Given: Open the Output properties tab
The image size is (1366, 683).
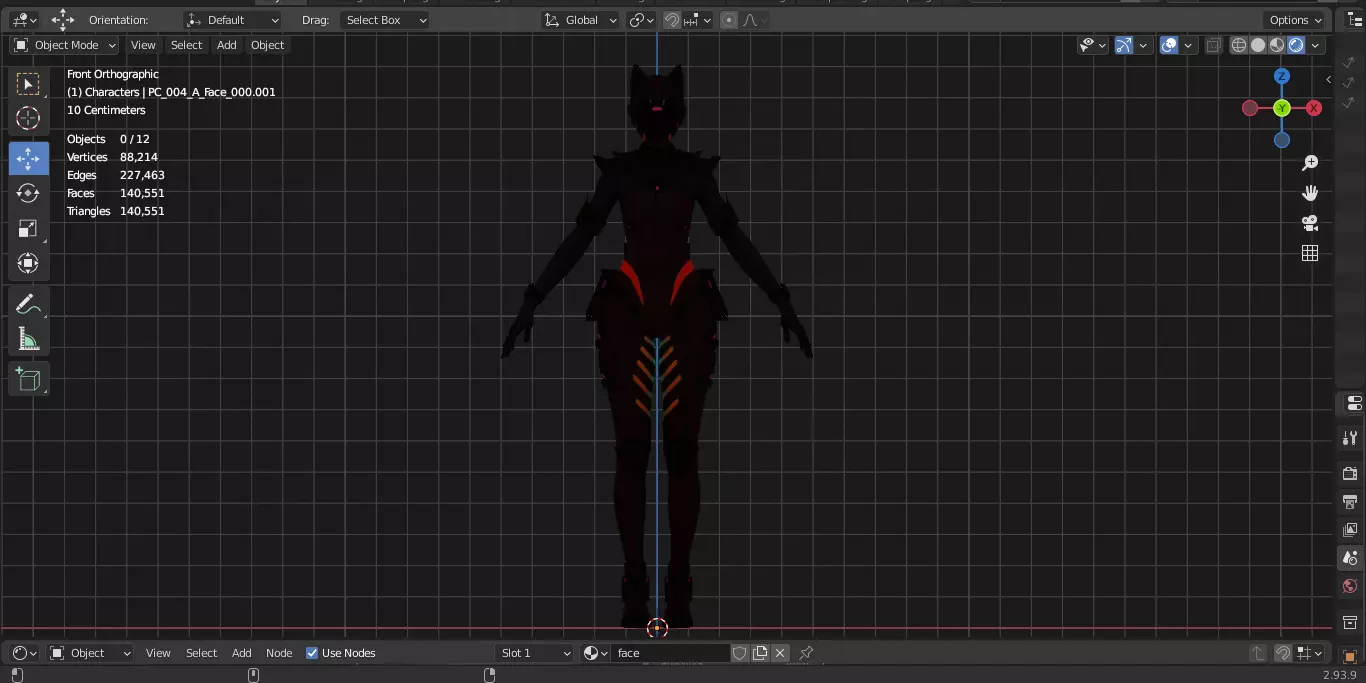Looking at the screenshot, I should click(x=1350, y=501).
